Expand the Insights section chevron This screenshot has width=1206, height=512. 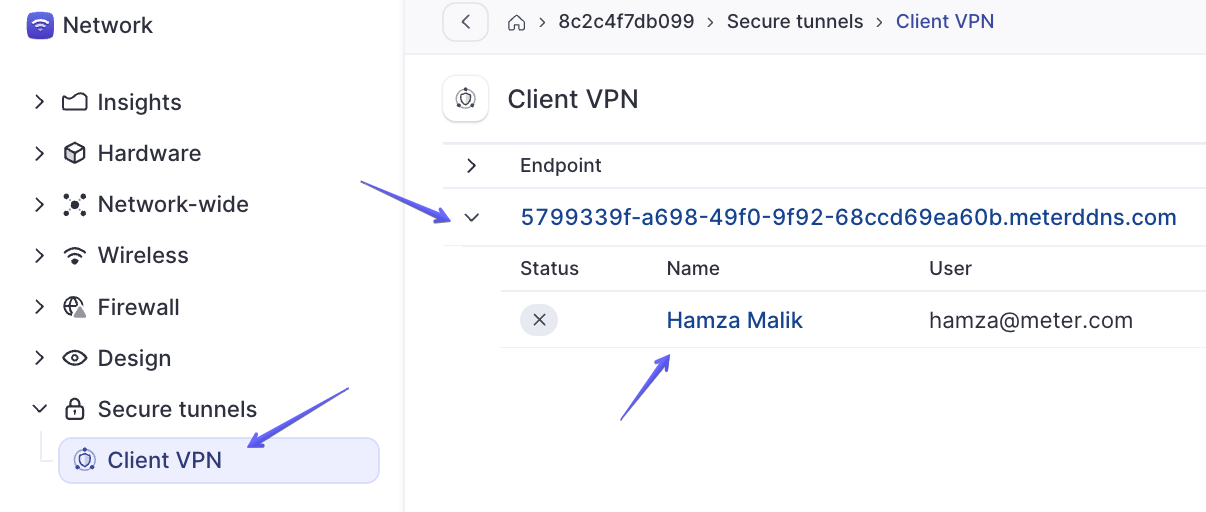39,102
